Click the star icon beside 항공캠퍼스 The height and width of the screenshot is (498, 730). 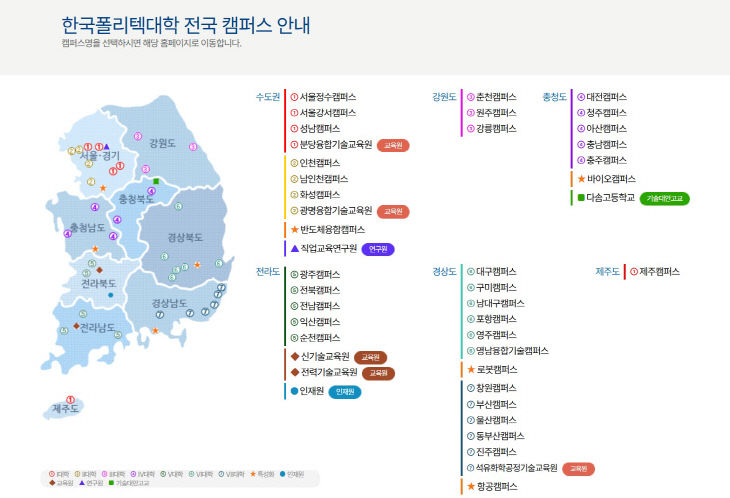point(471,486)
